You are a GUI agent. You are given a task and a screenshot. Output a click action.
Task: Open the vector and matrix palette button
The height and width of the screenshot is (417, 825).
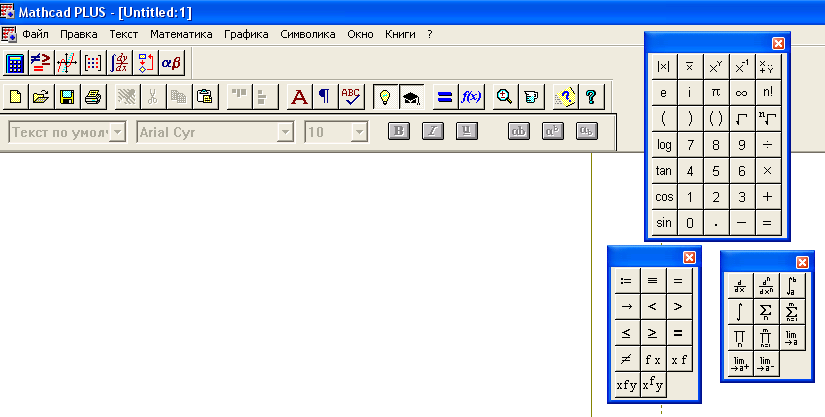[93, 63]
